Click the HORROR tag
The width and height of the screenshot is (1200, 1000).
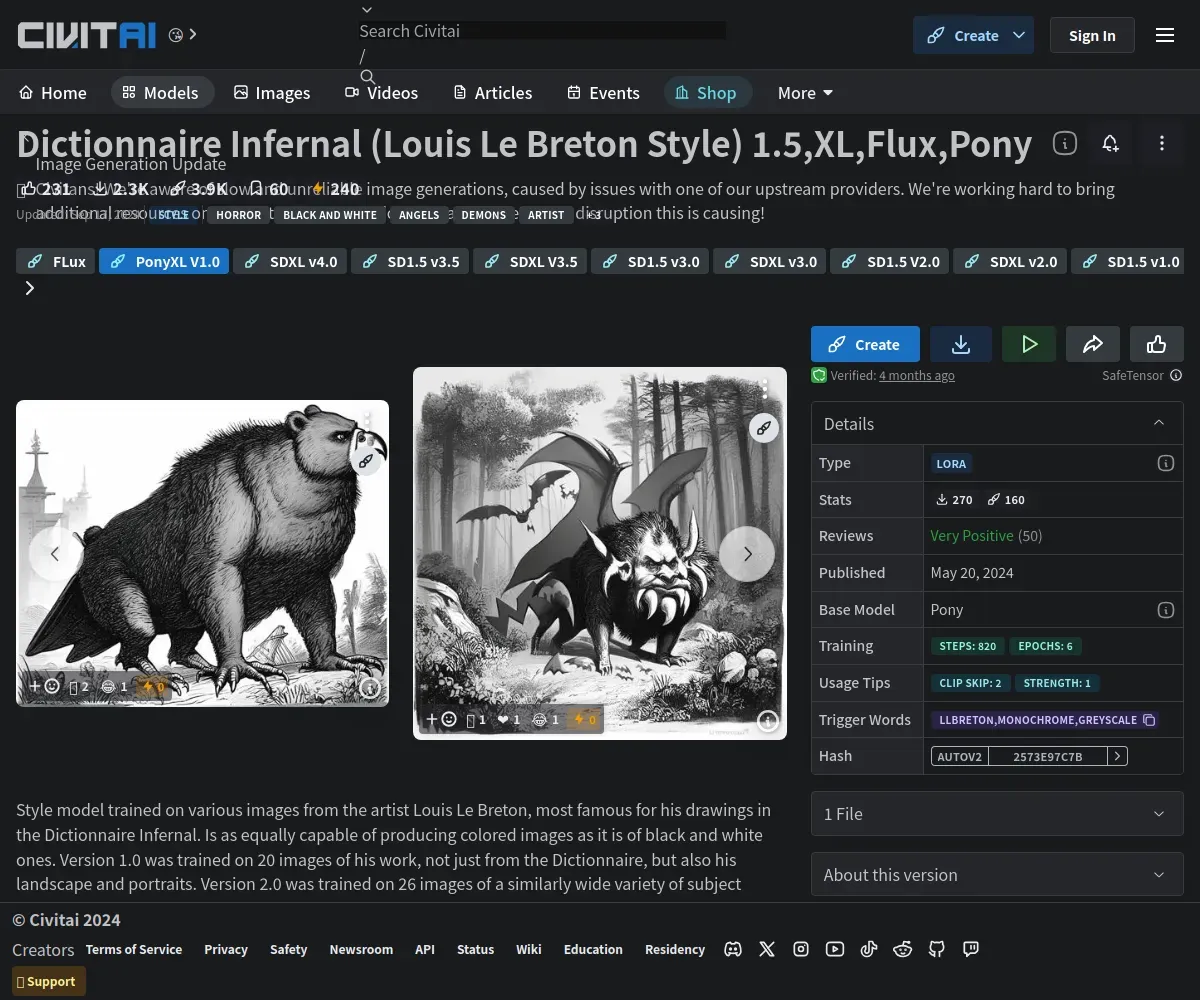pos(238,215)
